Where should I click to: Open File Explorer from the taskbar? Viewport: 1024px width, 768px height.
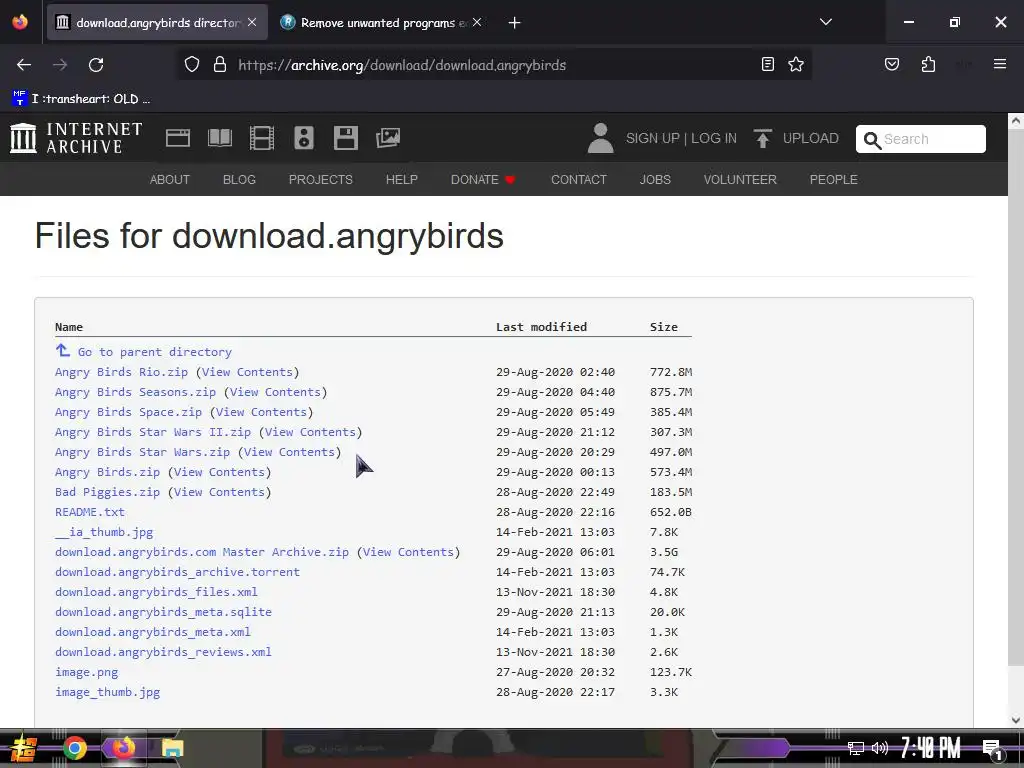tap(172, 748)
